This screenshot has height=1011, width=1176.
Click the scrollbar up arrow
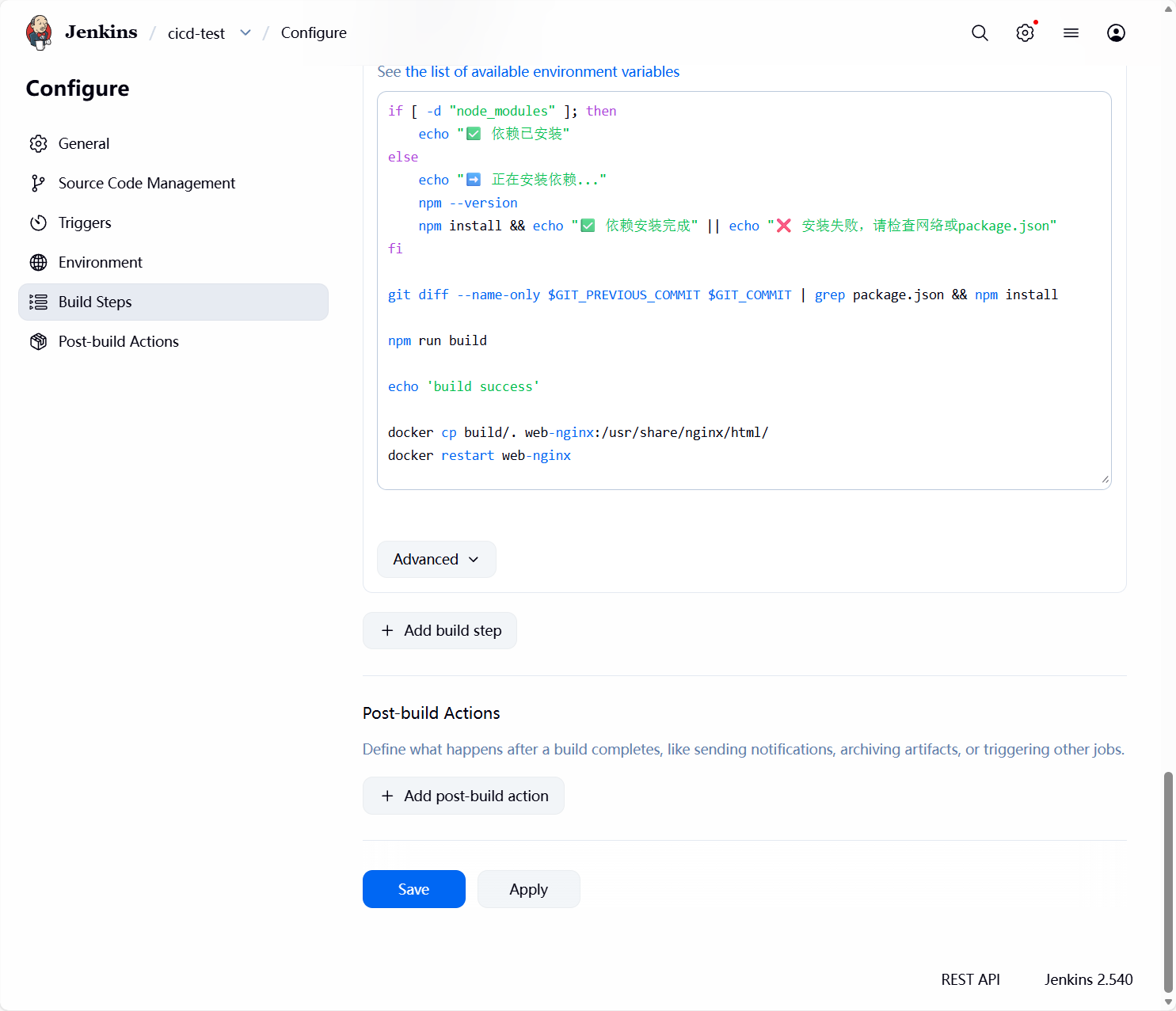[1168, 9]
